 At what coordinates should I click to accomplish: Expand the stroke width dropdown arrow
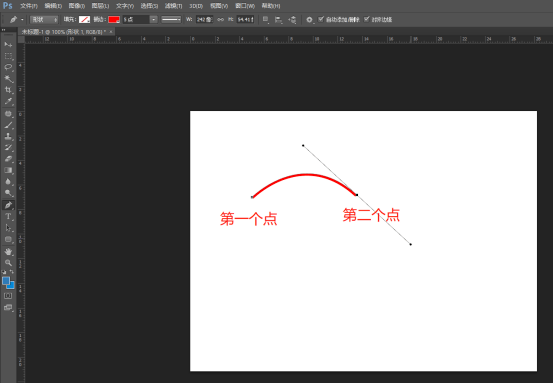[154, 19]
